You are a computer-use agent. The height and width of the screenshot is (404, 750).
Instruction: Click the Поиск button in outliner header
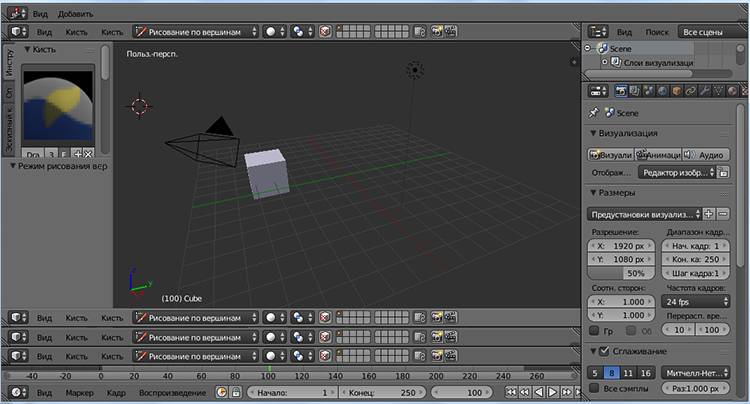pyautogui.click(x=657, y=32)
